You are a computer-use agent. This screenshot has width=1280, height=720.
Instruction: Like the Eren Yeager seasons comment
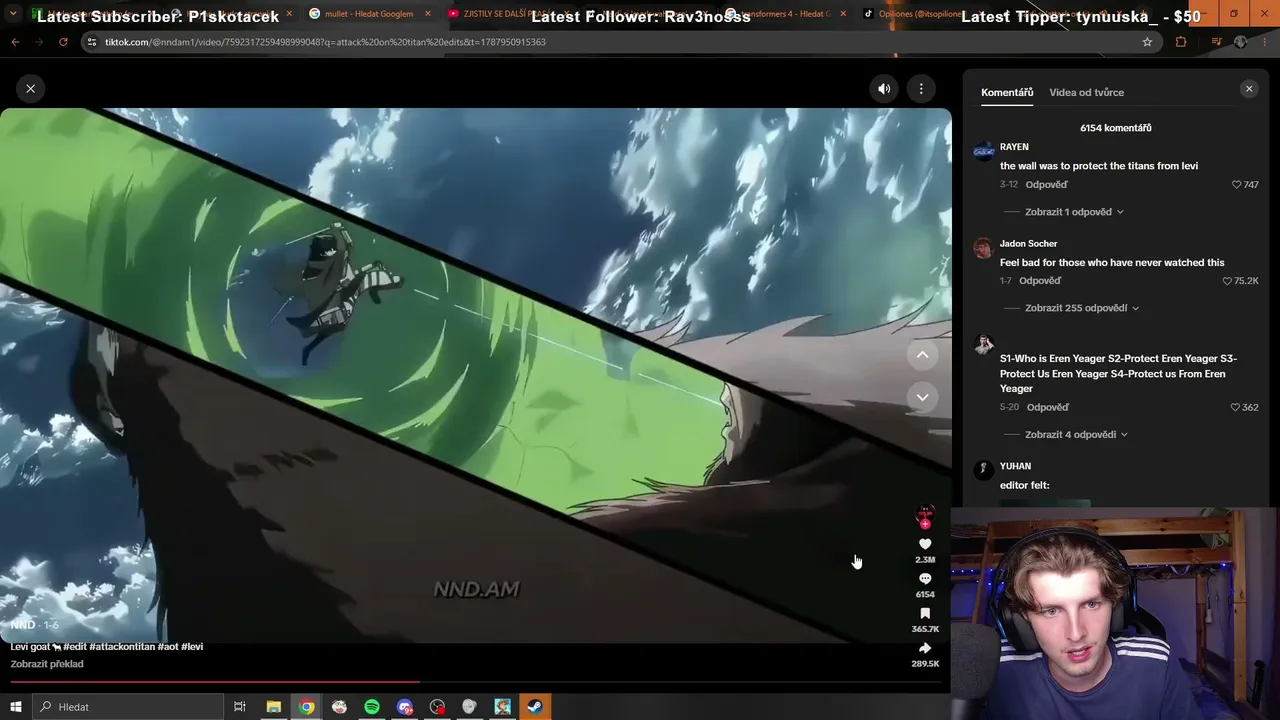[1237, 408]
